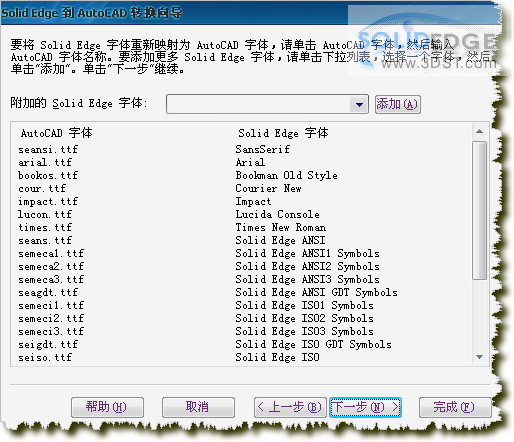Click the AutoCAD 字体 column header
Screen dimensions: 514x442
(57, 133)
